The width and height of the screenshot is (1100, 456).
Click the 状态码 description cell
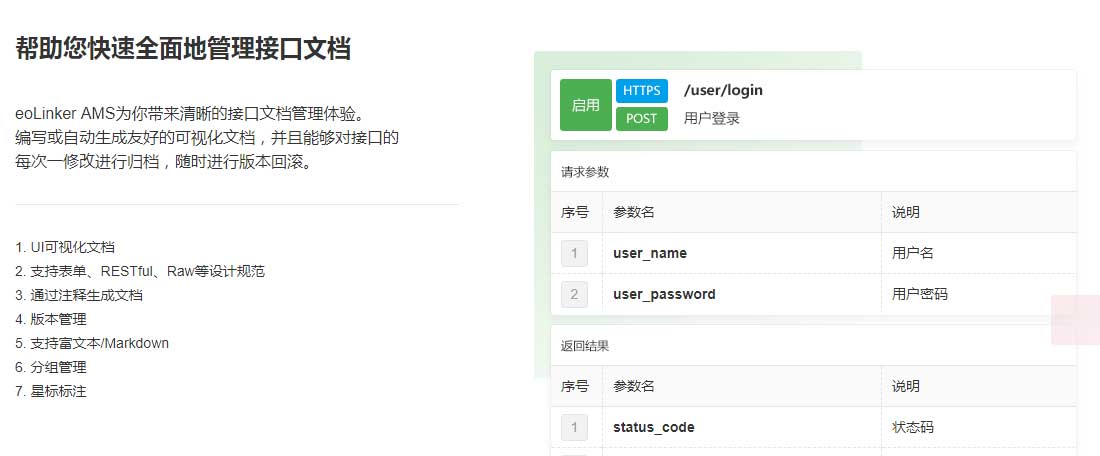pyautogui.click(x=913, y=428)
